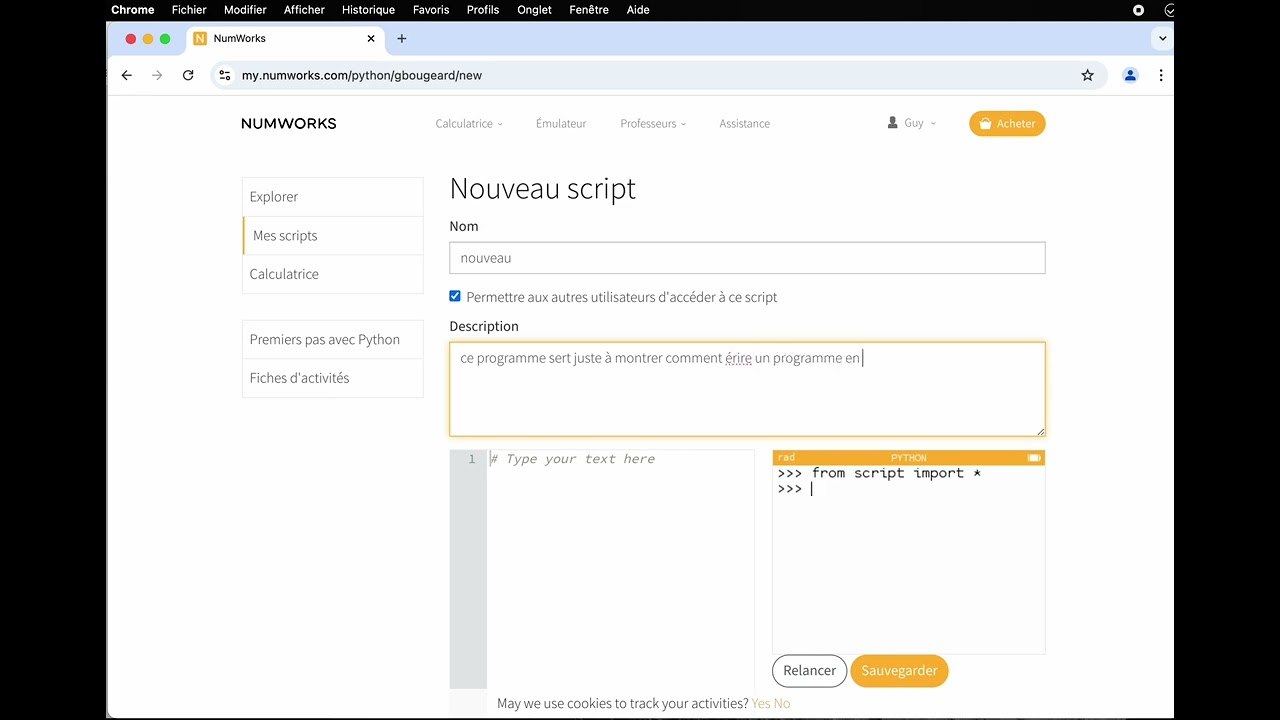Open the Aide menu
This screenshot has height=720, width=1280.
point(638,10)
